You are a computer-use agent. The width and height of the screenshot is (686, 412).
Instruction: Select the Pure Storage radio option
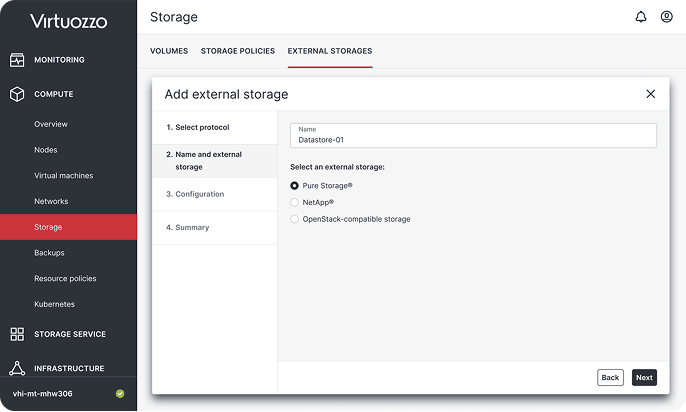coord(294,186)
